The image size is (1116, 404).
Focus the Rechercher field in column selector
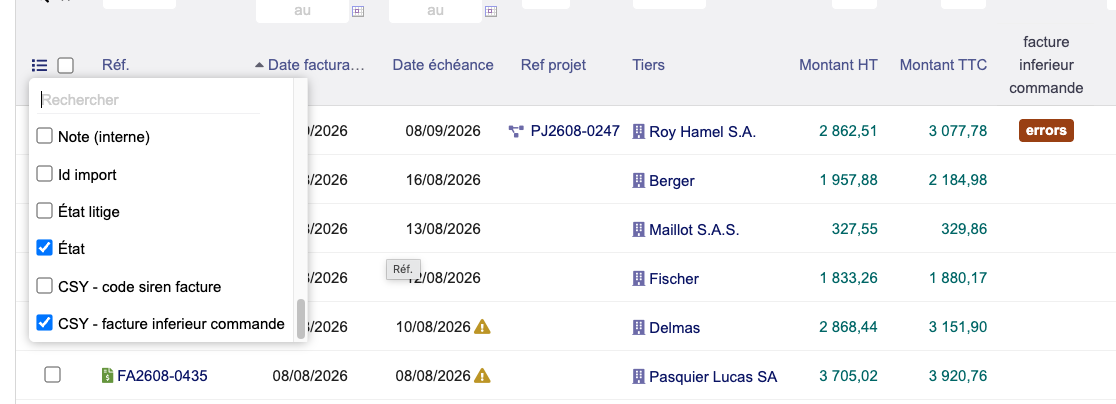(149, 100)
